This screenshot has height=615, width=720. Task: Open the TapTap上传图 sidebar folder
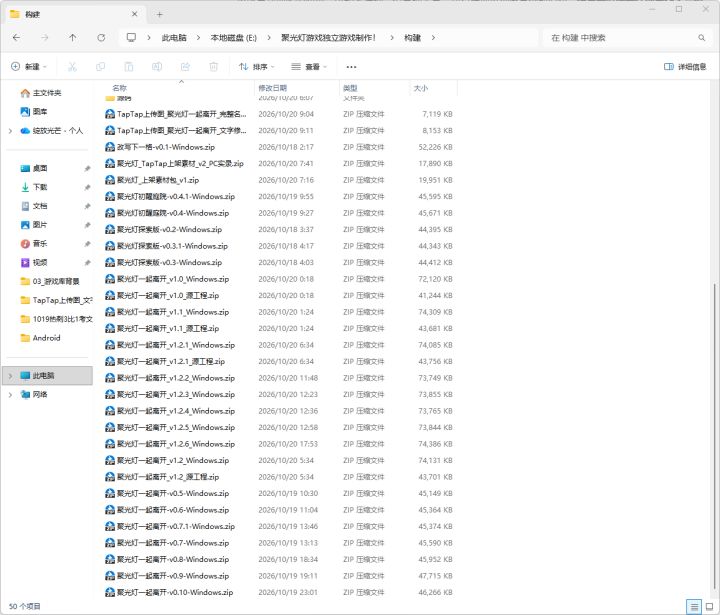[x=56, y=300]
